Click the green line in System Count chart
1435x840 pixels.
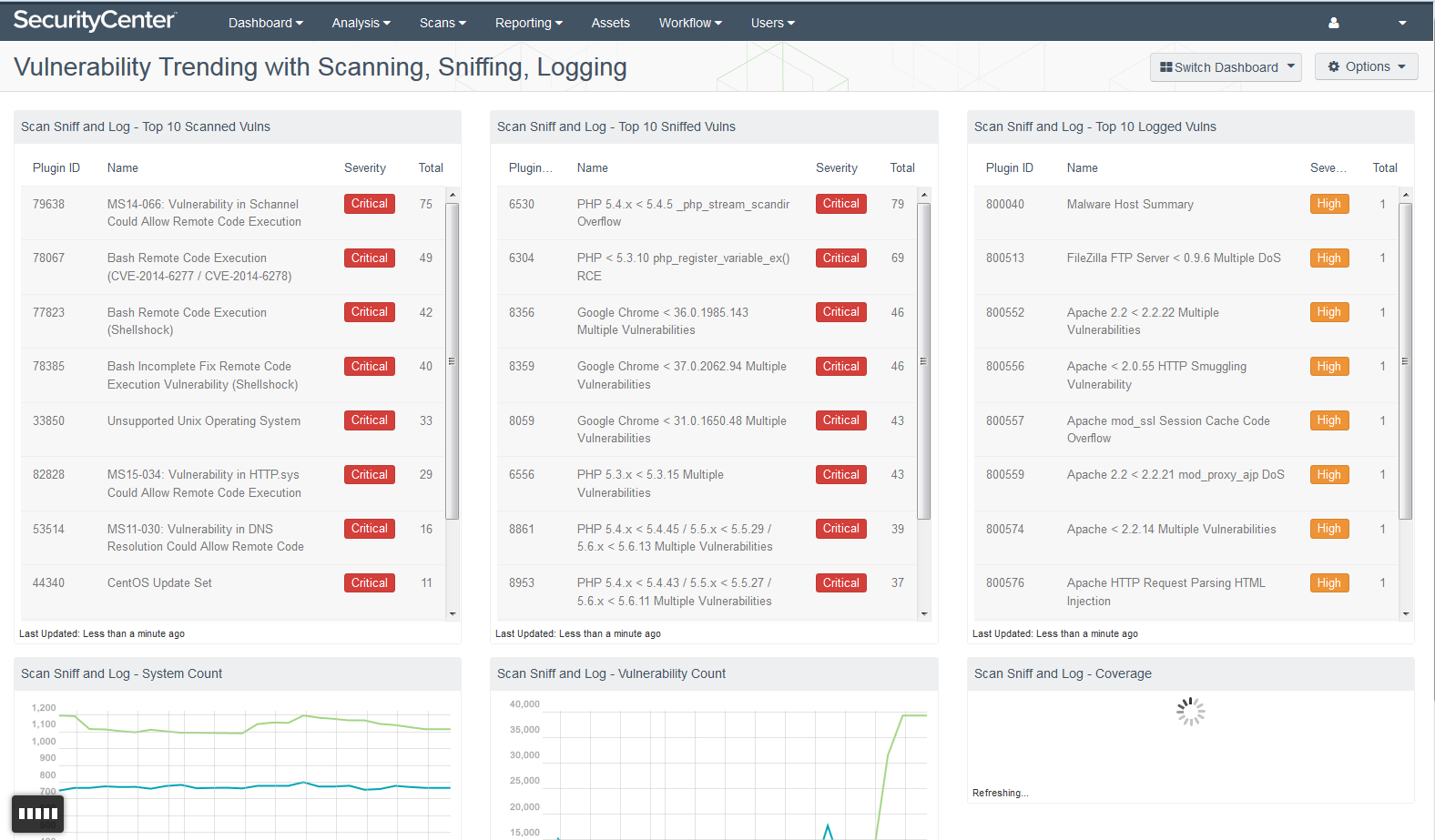(x=255, y=725)
